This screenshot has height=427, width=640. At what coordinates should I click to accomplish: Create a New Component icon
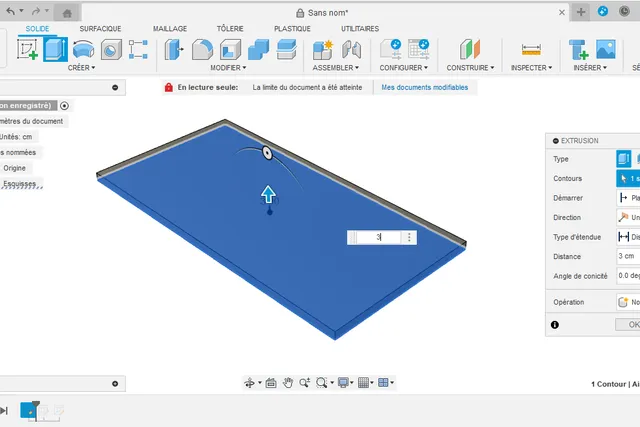(x=322, y=50)
